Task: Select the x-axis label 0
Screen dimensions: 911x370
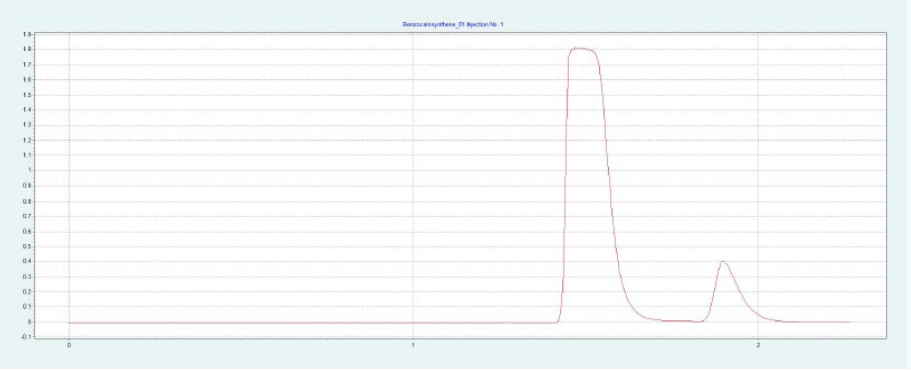Action: 69,346
